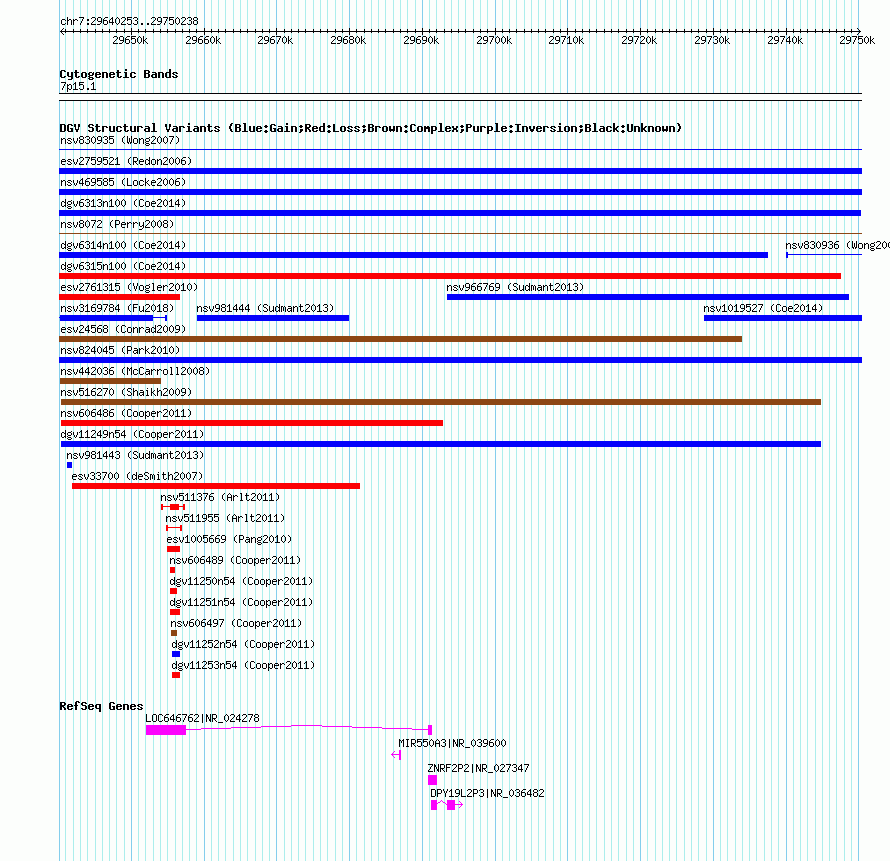890x861 pixels.
Task: Open the nsv516270 (Shaikh2009) variant
Action: (441, 402)
